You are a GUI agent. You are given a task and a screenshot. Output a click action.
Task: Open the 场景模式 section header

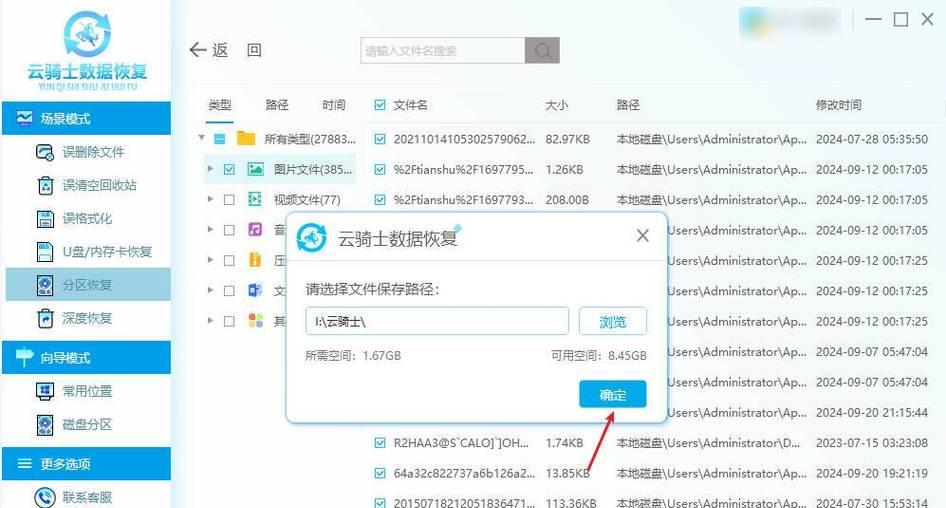tap(86, 118)
